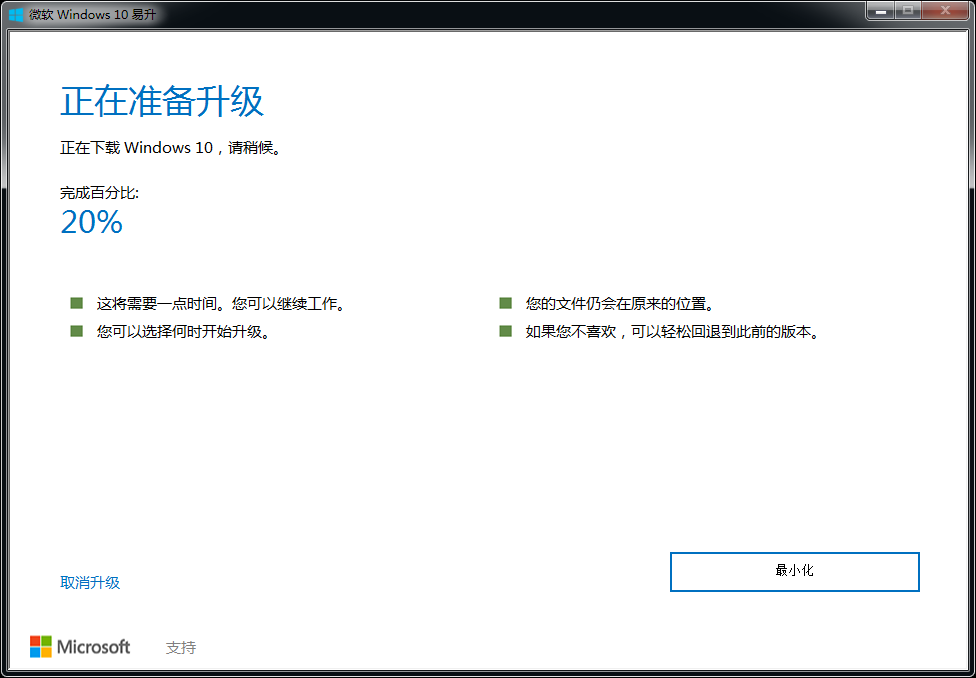This screenshot has height=678, width=976.
Task: Open the 支持 link
Action: (181, 648)
